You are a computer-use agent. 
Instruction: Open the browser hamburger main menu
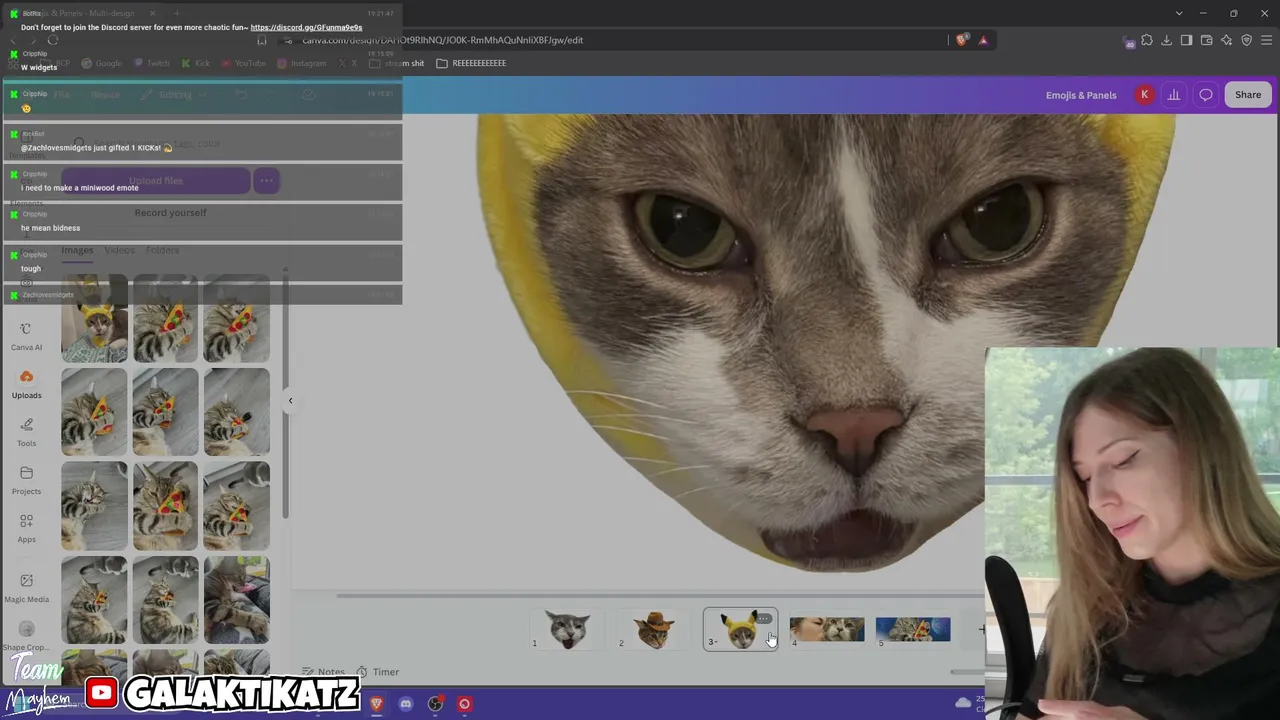coord(1266,40)
